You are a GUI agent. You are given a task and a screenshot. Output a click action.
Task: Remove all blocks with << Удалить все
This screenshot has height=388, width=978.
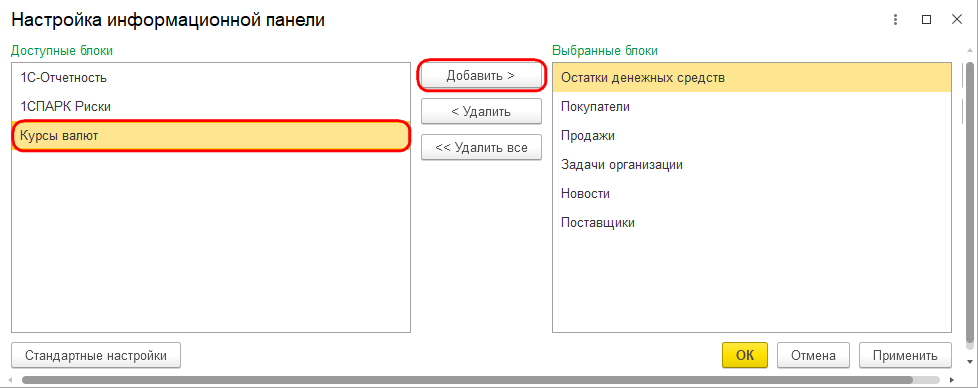pos(481,148)
